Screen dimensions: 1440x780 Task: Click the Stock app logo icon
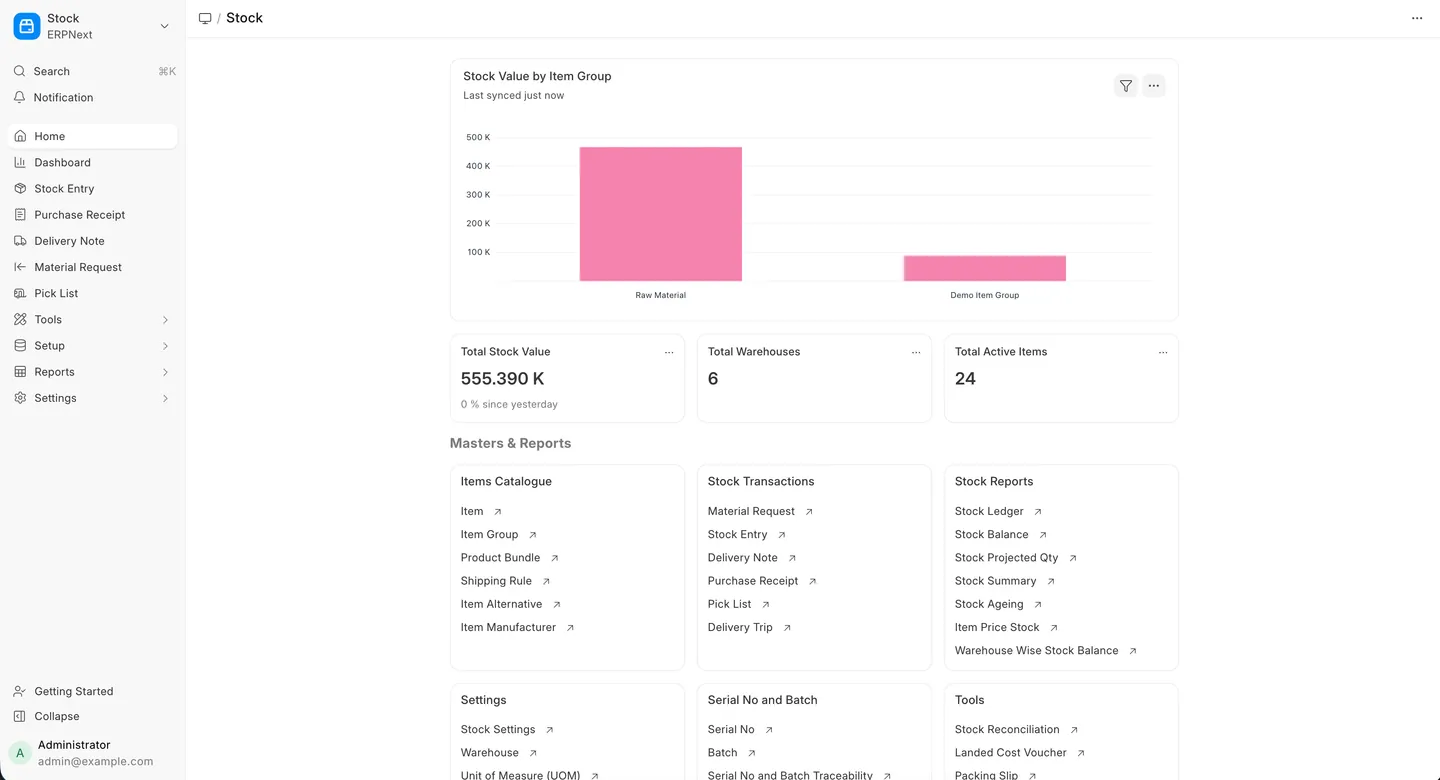(x=27, y=26)
